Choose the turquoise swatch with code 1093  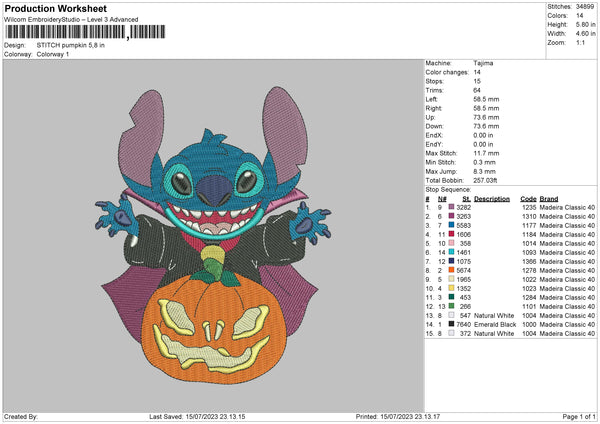click(x=452, y=252)
